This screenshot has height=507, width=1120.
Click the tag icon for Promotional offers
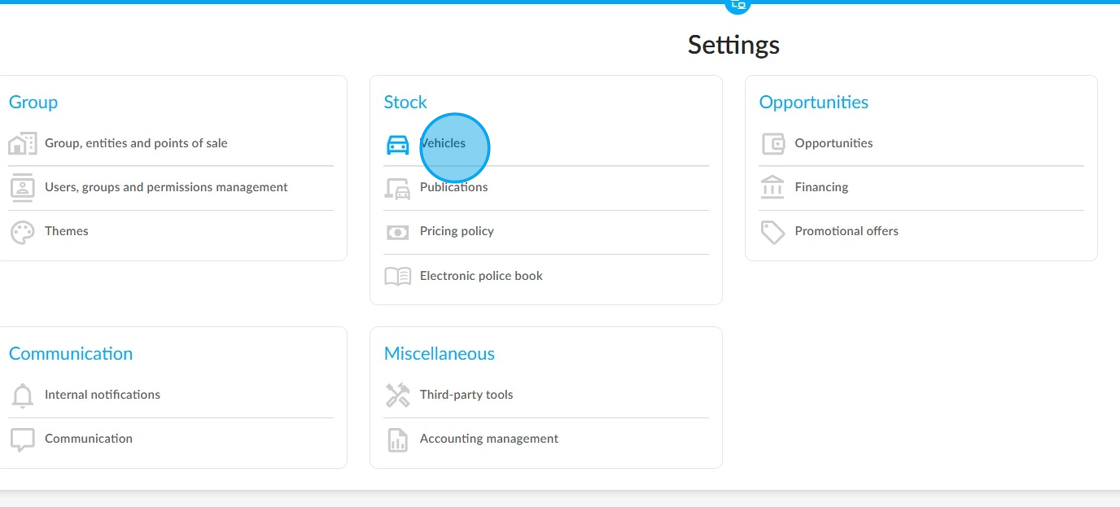click(773, 232)
